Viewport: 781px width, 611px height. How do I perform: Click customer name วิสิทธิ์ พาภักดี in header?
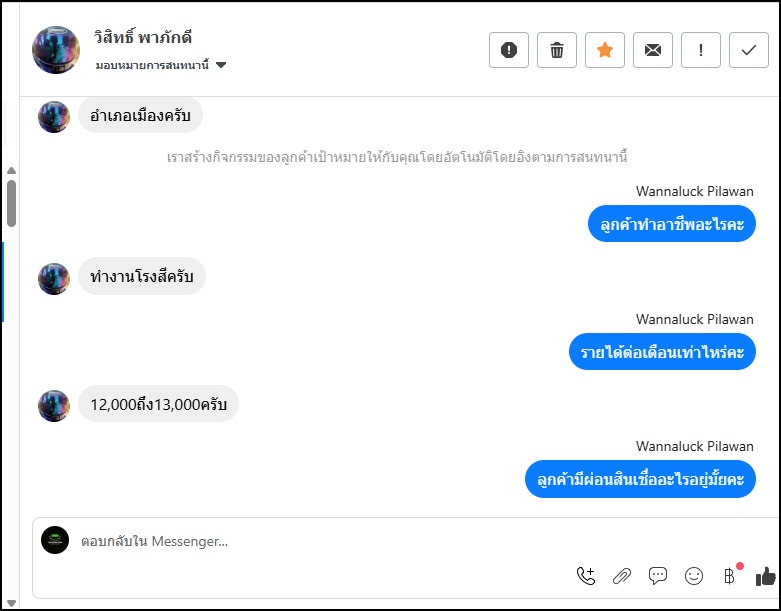pos(144,38)
